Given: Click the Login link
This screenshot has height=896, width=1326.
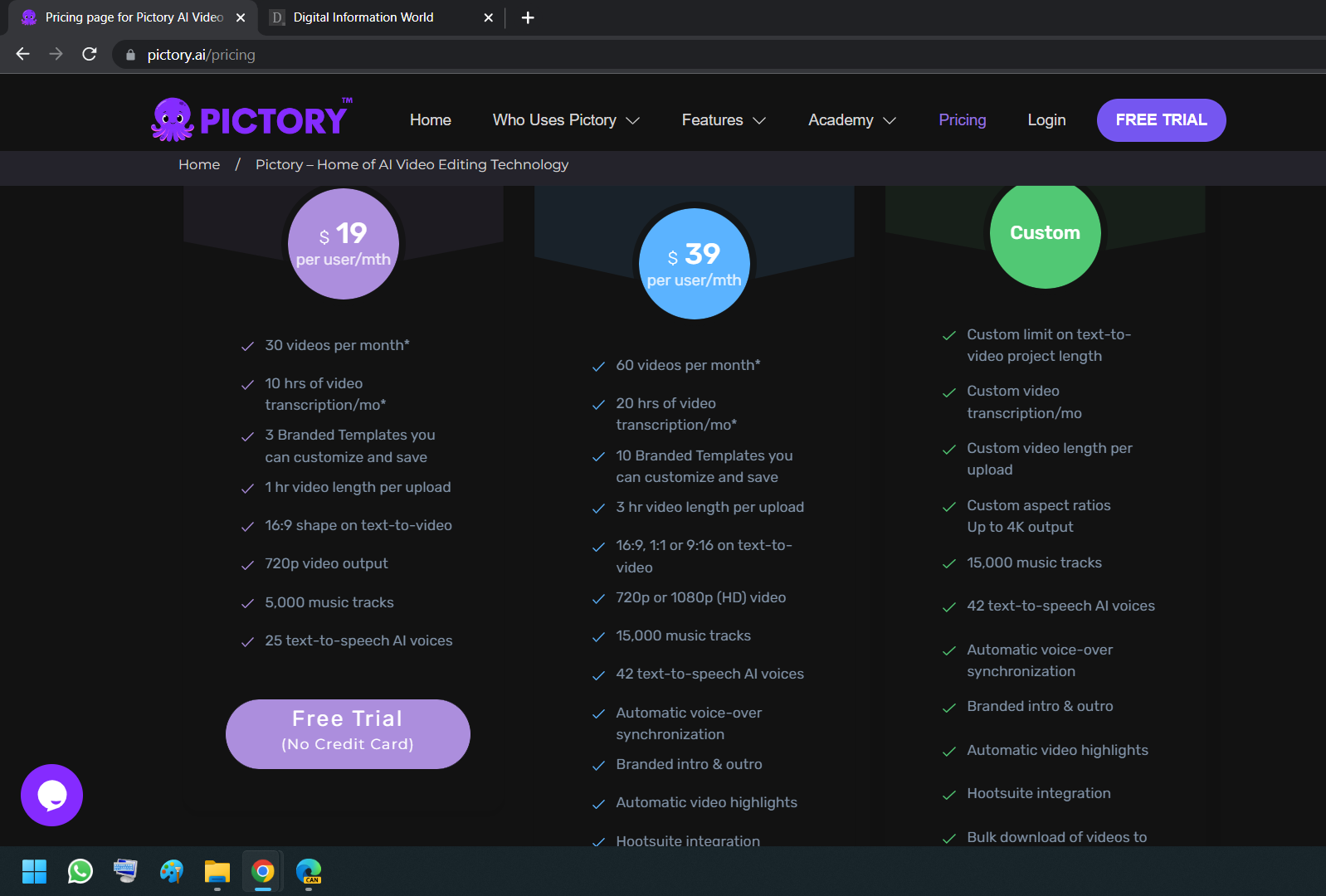Looking at the screenshot, I should (1046, 120).
